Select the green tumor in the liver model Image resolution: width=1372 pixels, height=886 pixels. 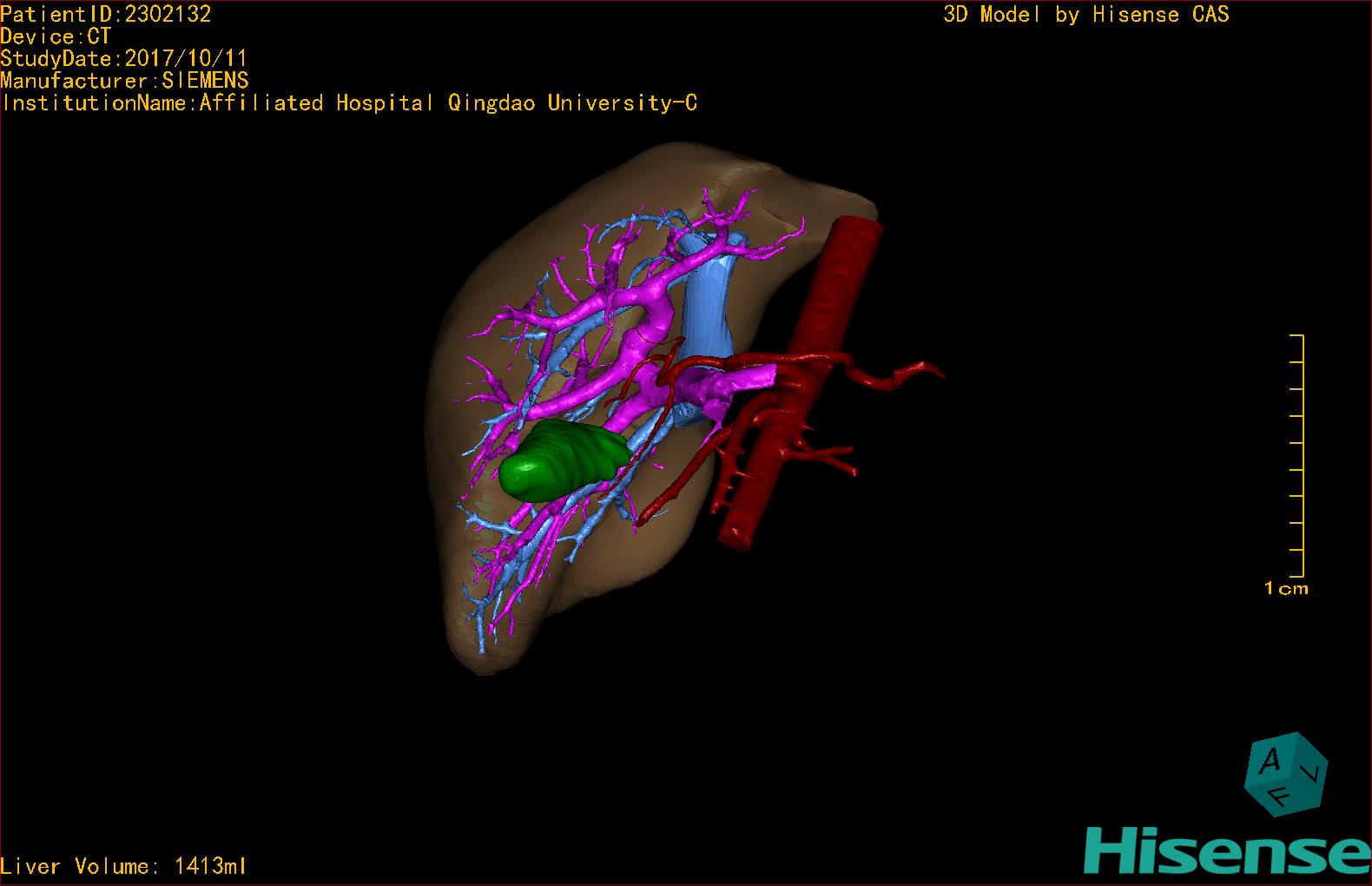coord(564,460)
